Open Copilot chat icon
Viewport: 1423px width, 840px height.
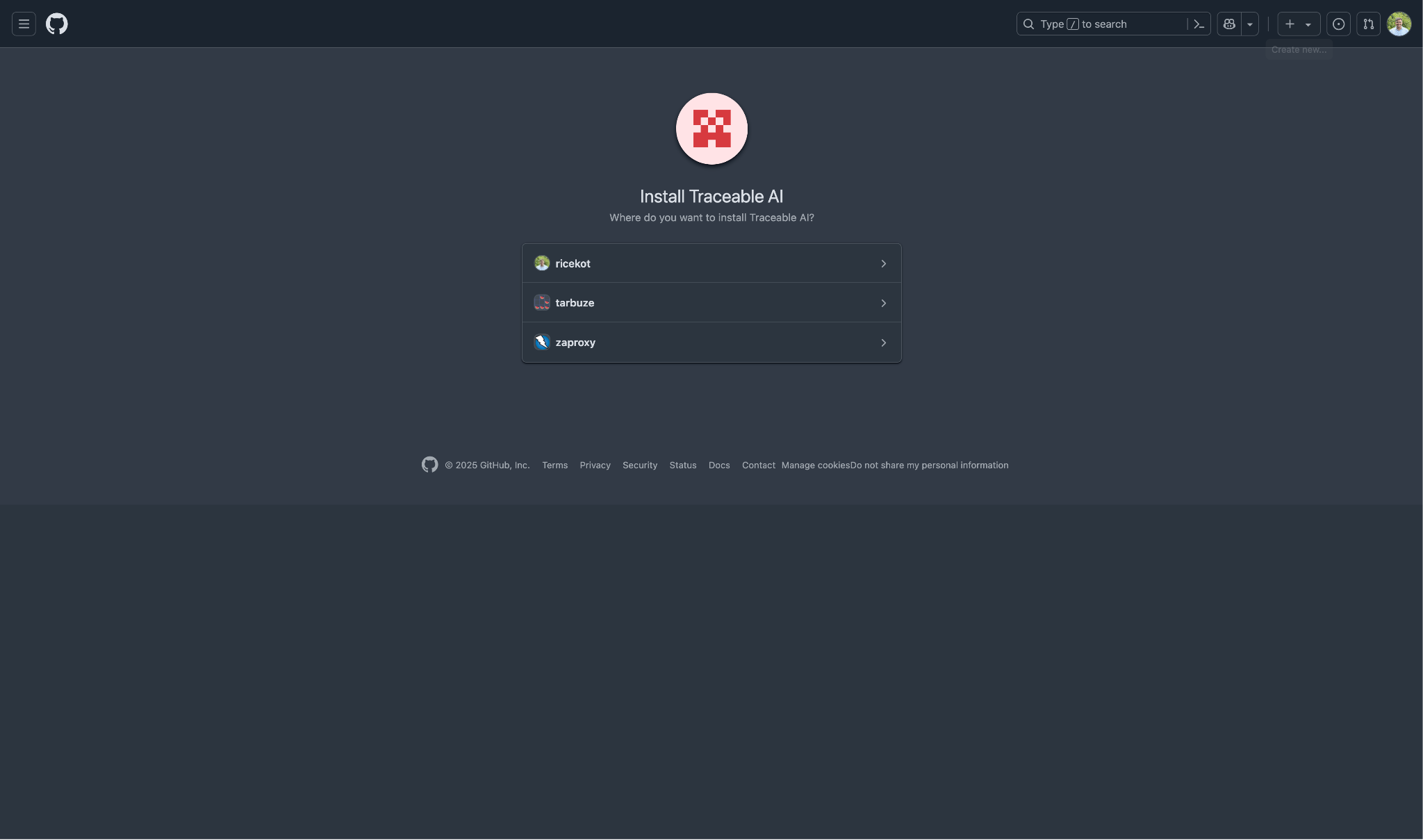1229,24
